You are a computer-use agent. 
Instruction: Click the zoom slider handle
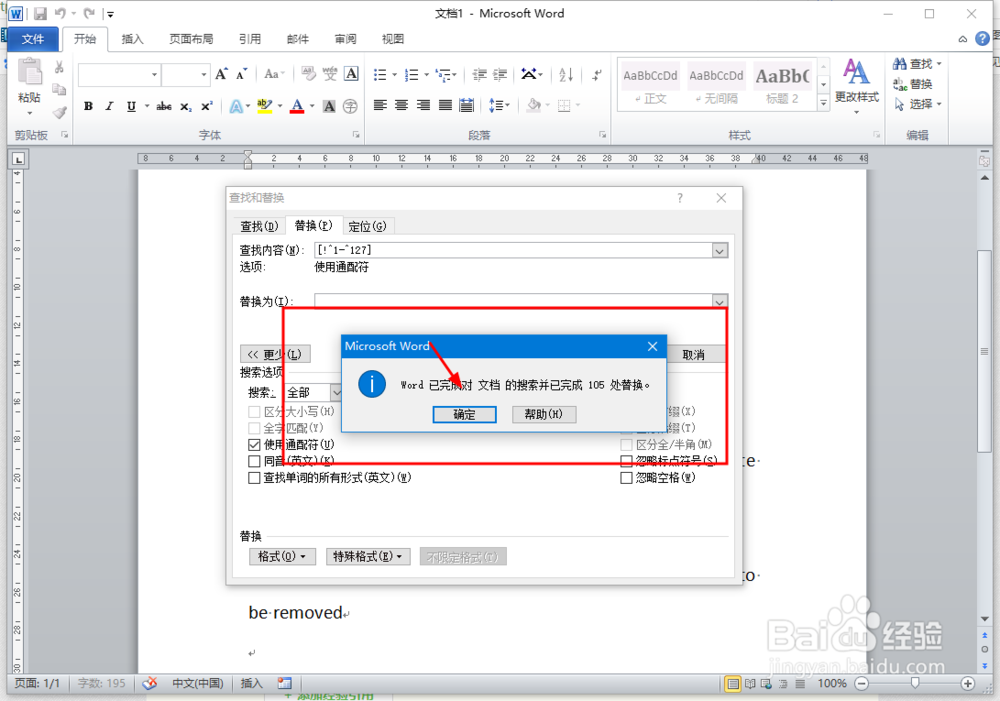click(x=915, y=683)
